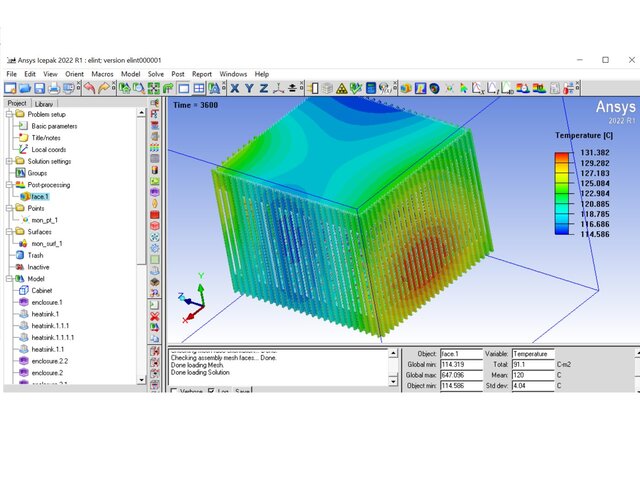Collapse the Surfaces tree node

[x=9, y=232]
